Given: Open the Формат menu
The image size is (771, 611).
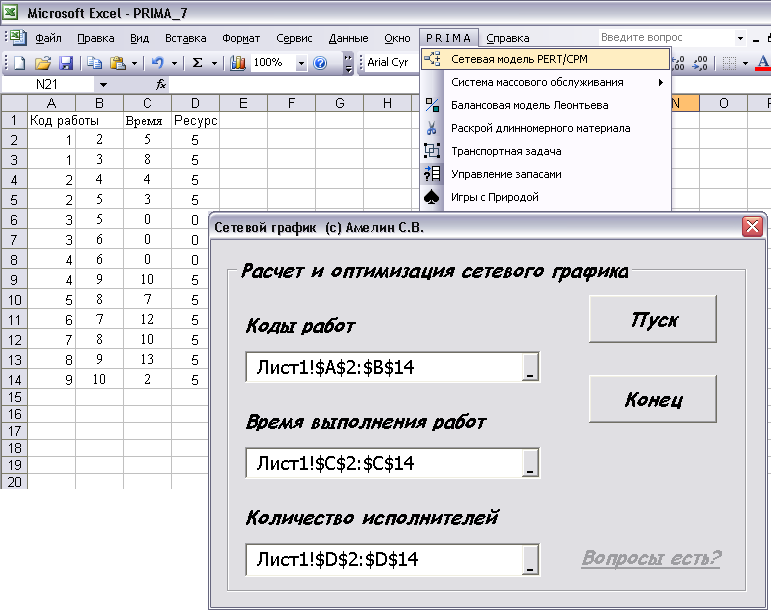Looking at the screenshot, I should [x=241, y=38].
